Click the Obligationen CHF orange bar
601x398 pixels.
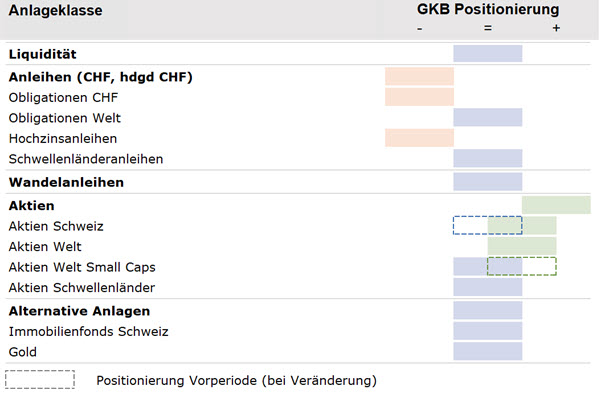pos(419,97)
